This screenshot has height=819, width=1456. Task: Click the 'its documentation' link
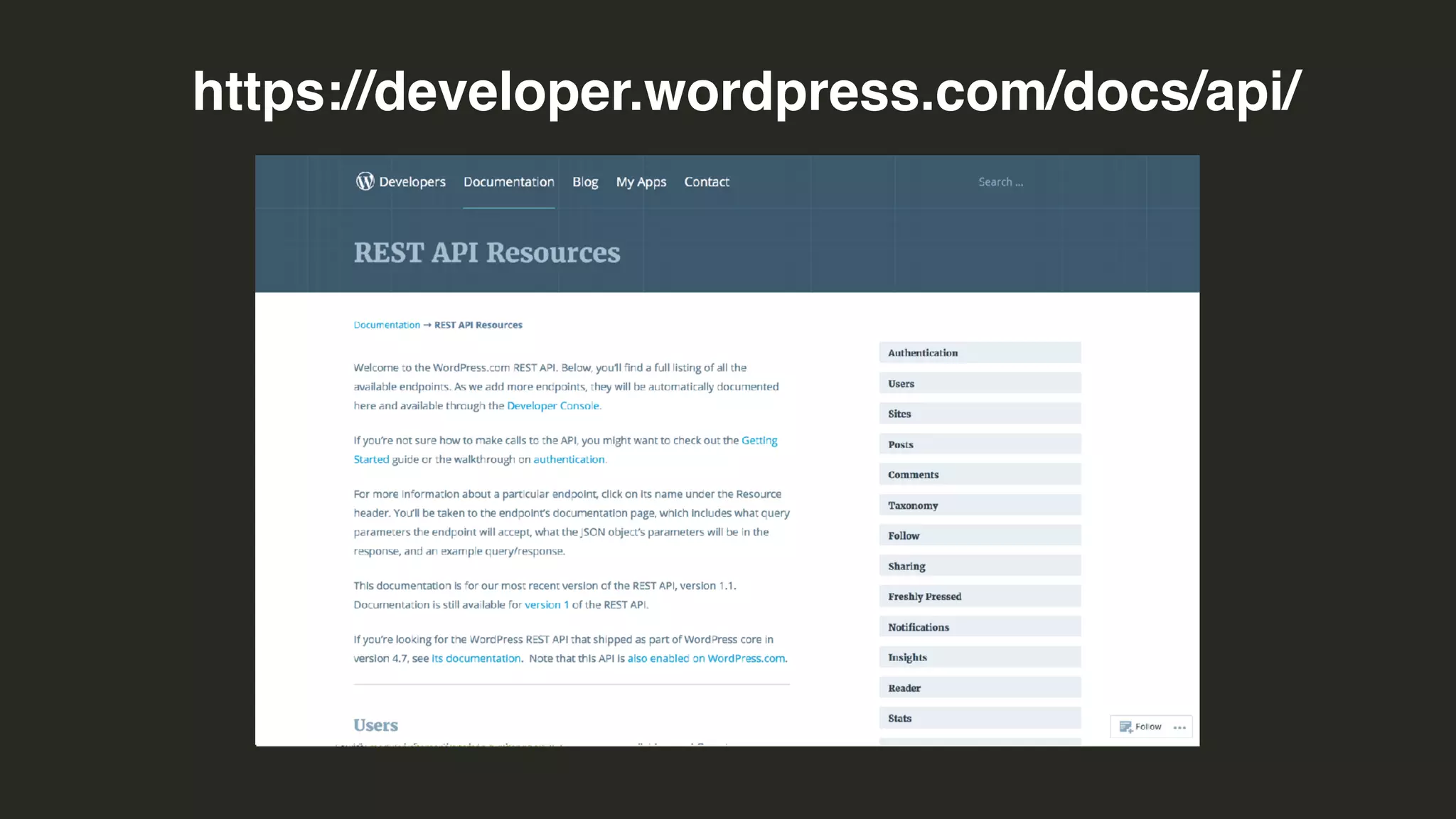point(476,659)
